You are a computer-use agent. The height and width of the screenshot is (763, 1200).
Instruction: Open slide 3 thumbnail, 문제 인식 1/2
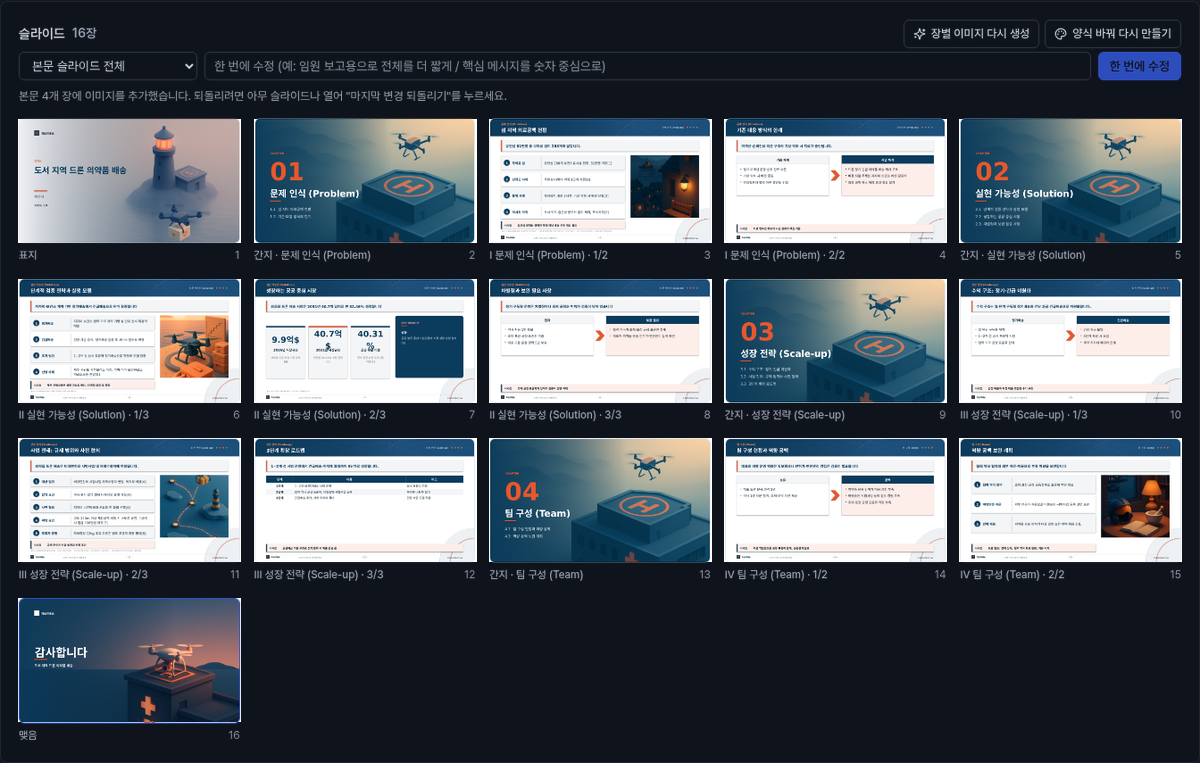point(600,181)
